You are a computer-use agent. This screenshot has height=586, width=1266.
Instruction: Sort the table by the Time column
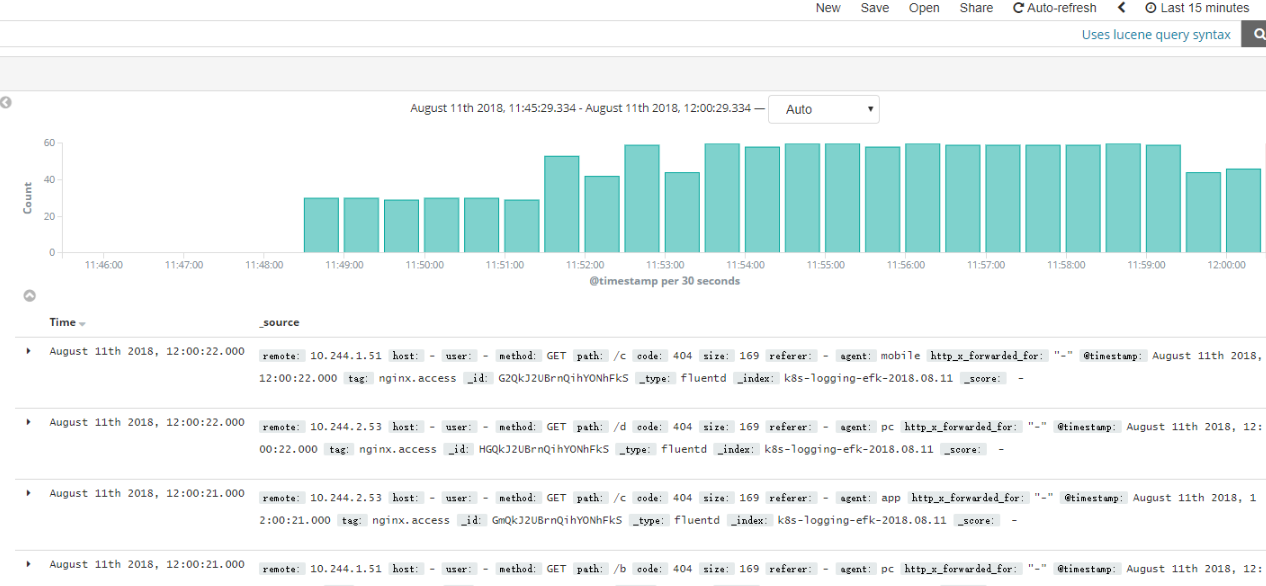(x=68, y=323)
